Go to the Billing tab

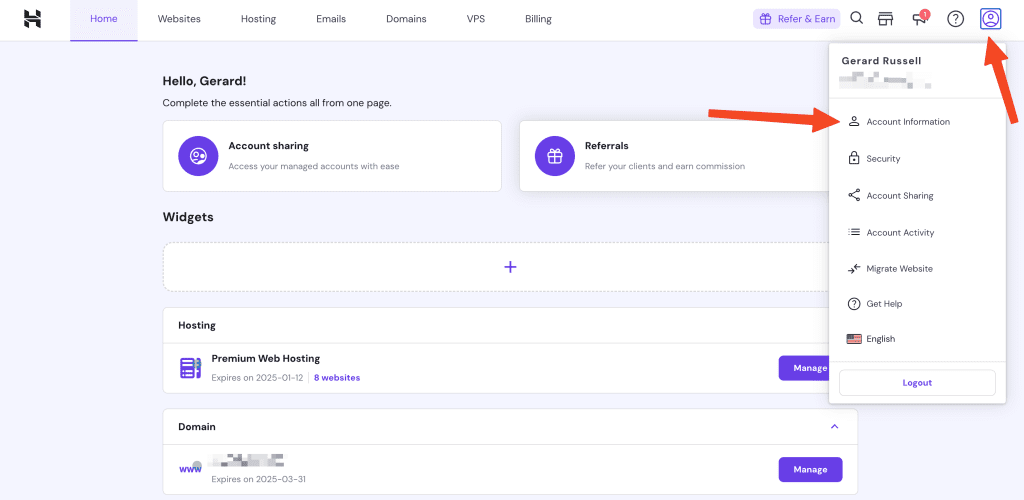click(x=538, y=19)
